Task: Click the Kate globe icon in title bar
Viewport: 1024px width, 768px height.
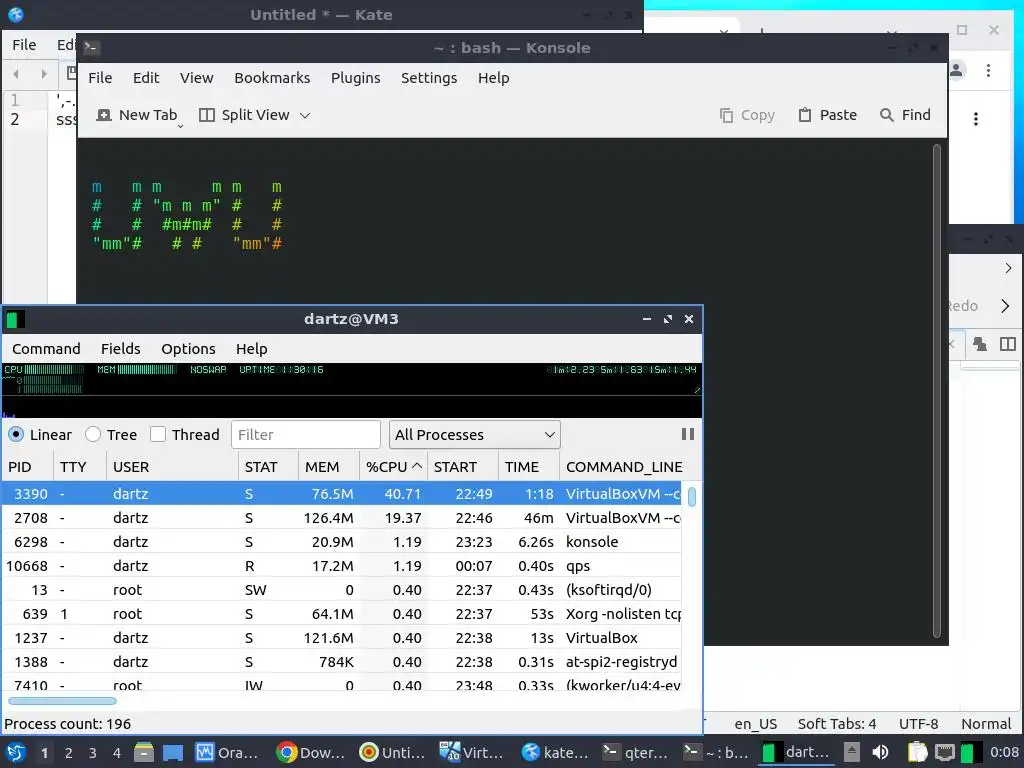Action: (x=16, y=14)
